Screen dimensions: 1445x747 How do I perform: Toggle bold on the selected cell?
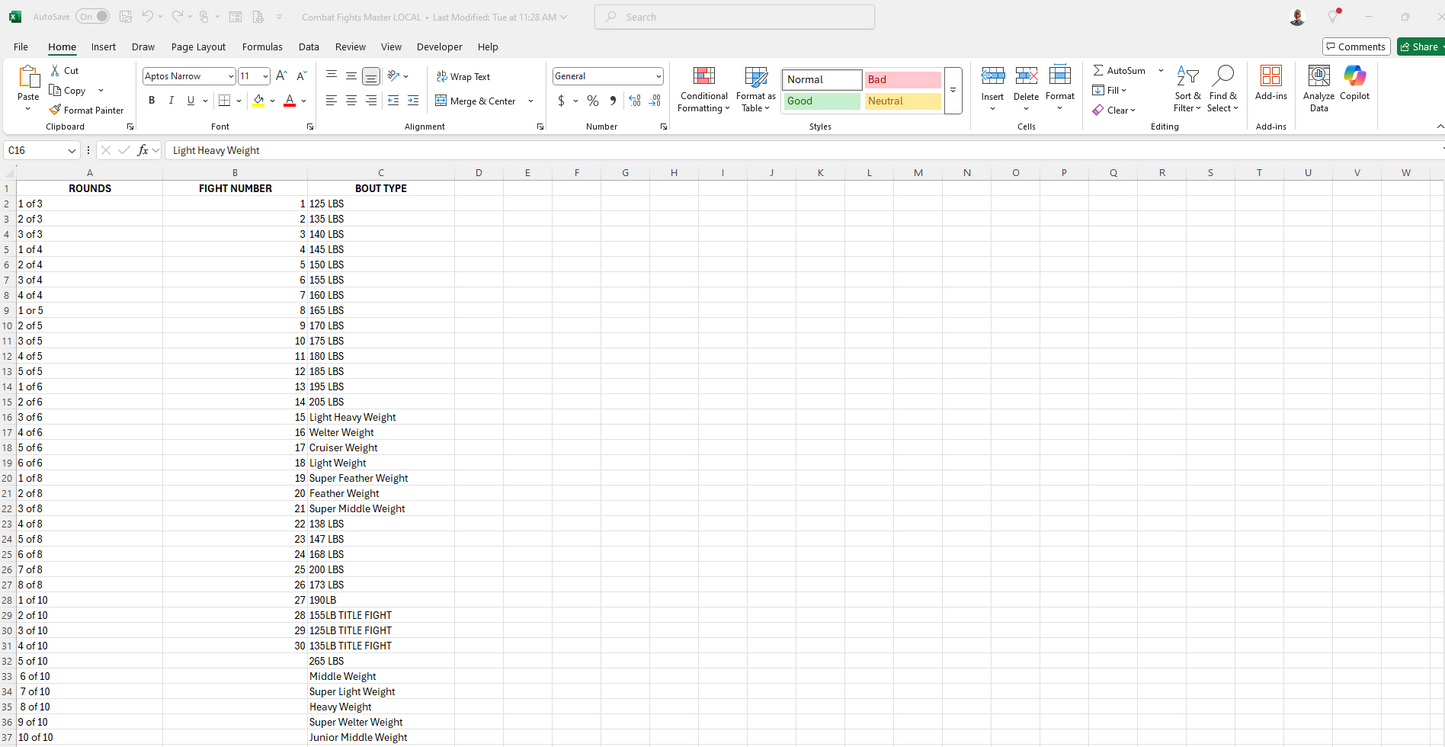151,100
